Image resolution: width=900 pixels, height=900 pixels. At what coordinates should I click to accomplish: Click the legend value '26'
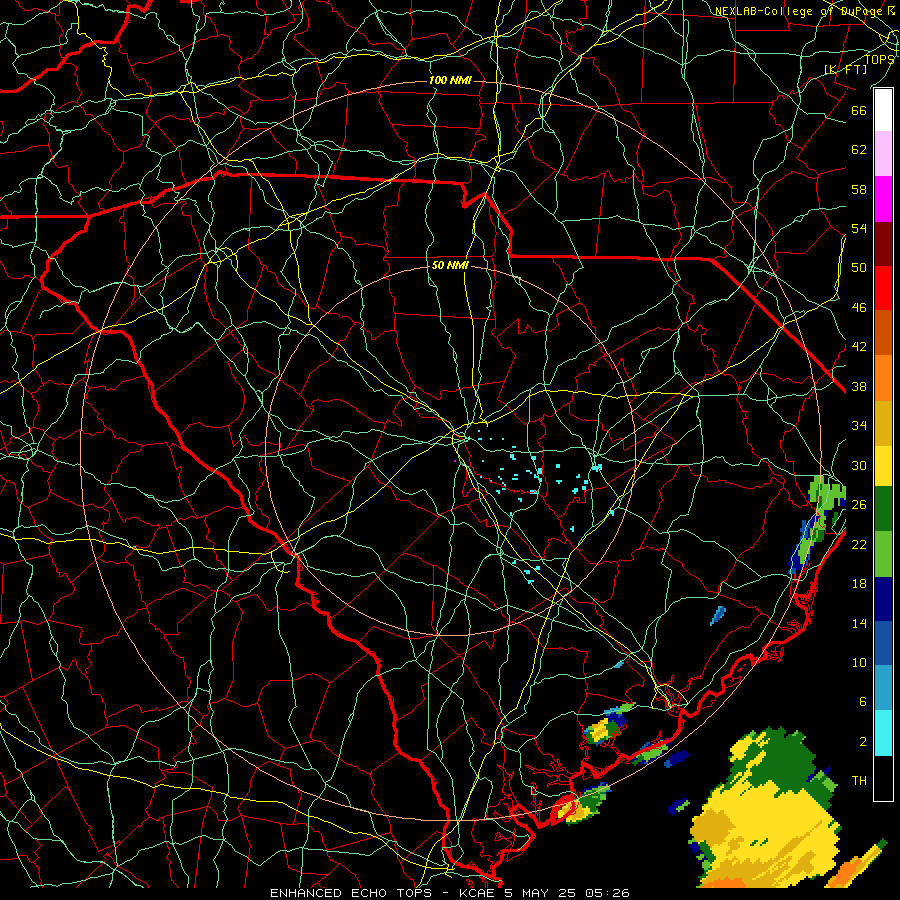[x=859, y=505]
